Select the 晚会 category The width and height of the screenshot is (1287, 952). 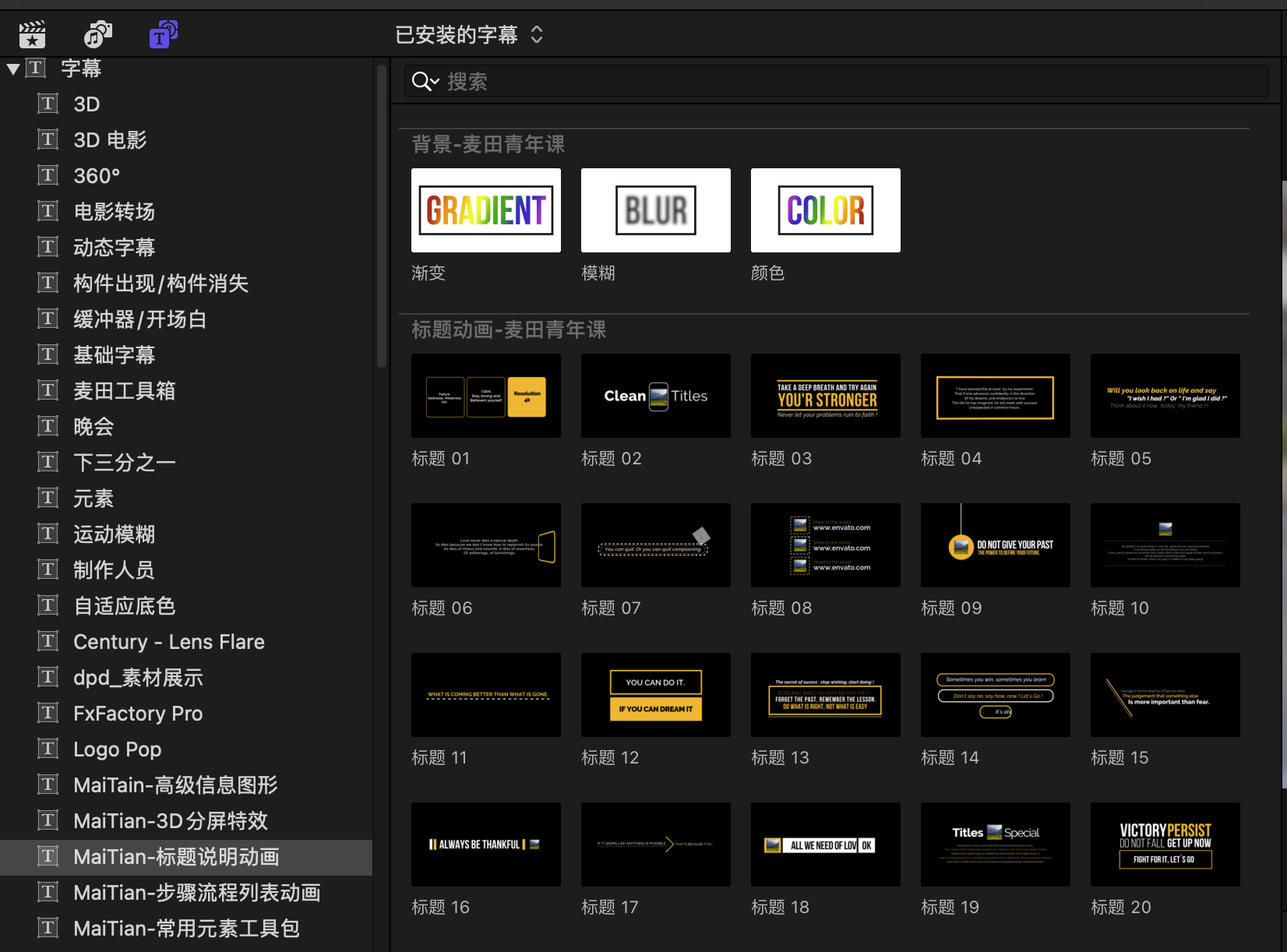187,427
